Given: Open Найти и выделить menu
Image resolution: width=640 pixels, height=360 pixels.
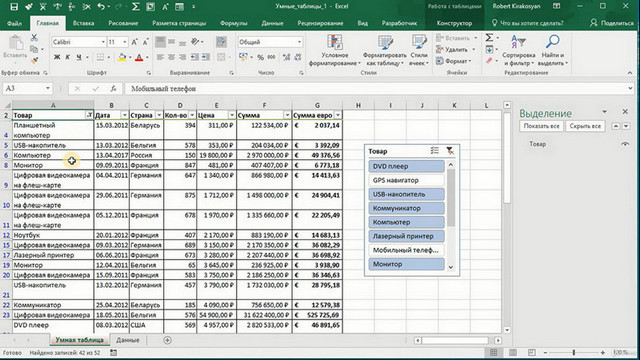Looking at the screenshot, I should pyautogui.click(x=553, y=50).
